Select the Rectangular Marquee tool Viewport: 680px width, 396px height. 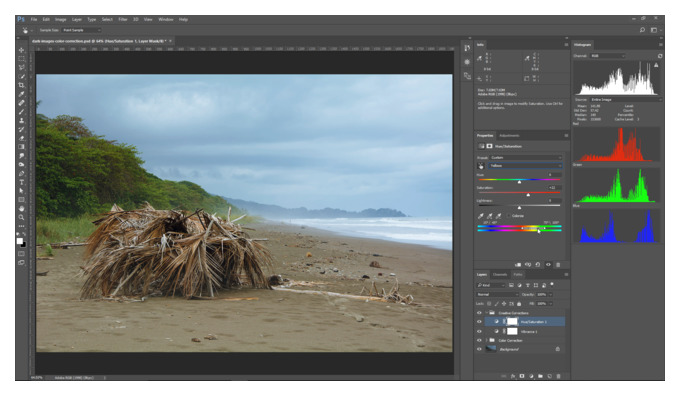tap(21, 59)
